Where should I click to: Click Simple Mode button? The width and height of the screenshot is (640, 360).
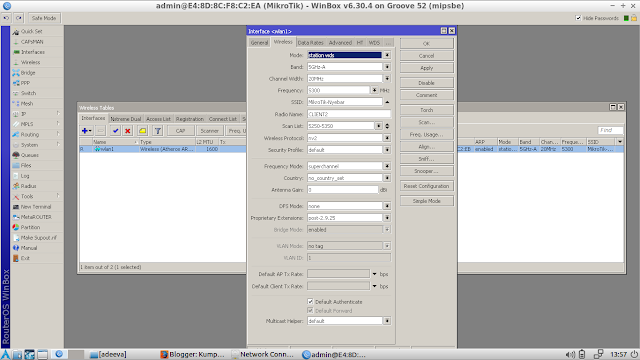[x=427, y=201]
